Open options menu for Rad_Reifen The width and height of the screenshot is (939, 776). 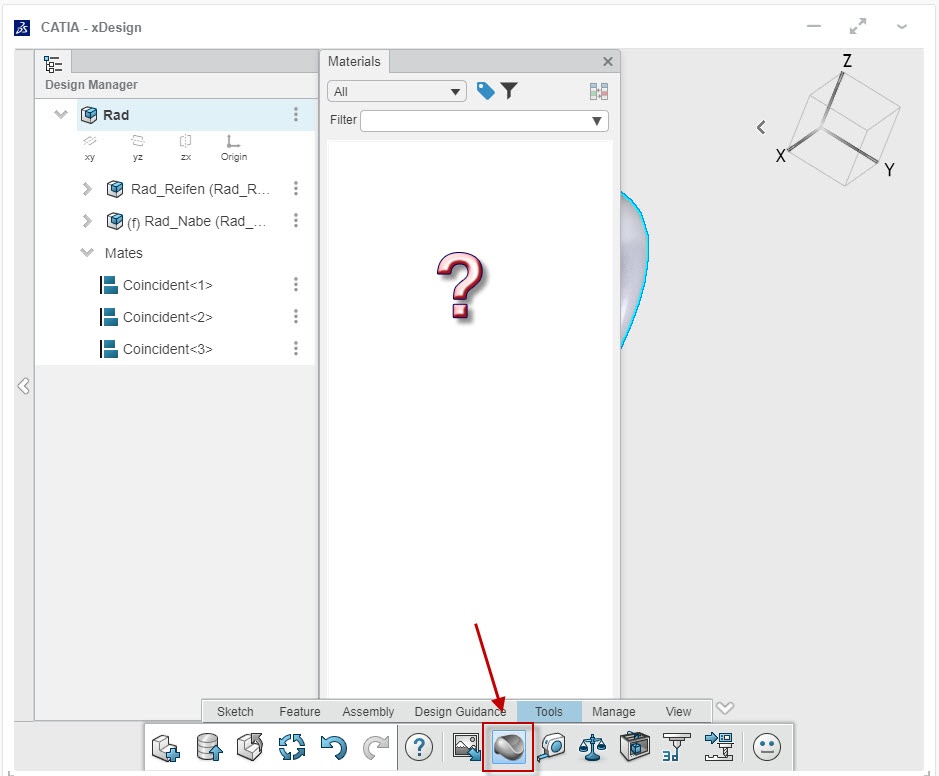[296, 189]
